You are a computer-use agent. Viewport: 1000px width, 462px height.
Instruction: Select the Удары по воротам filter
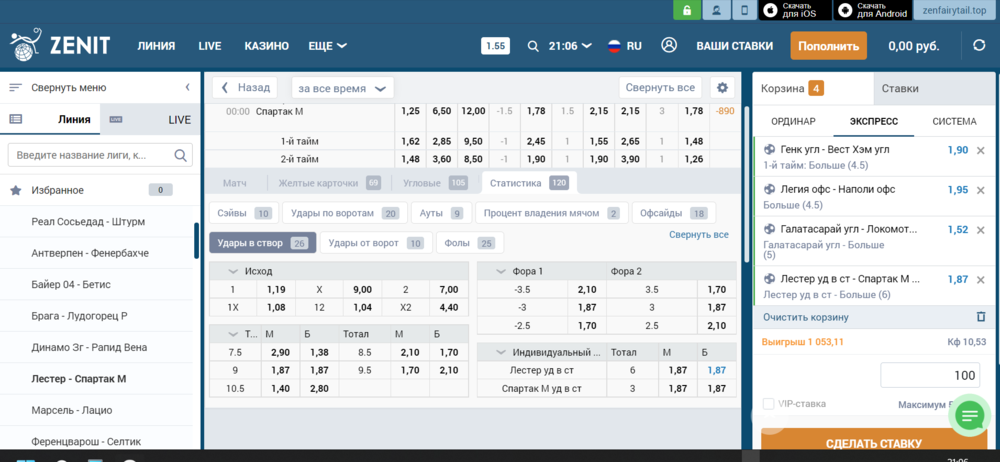click(344, 213)
